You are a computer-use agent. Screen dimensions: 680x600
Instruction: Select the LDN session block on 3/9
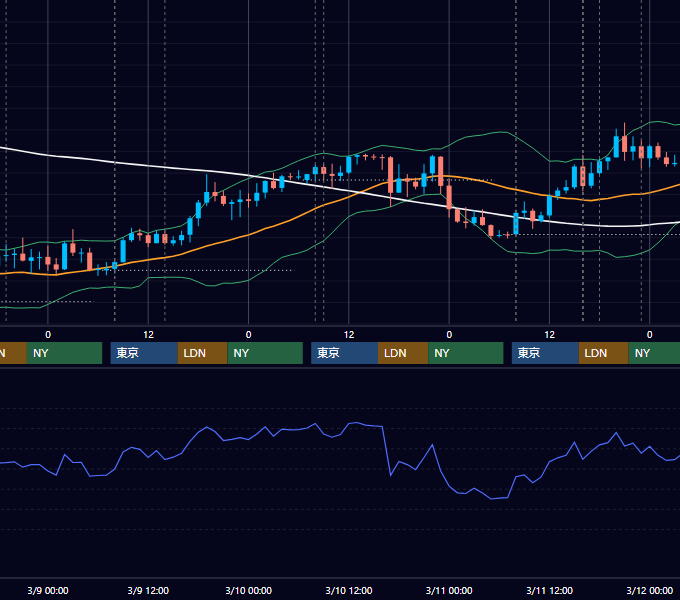coord(203,353)
